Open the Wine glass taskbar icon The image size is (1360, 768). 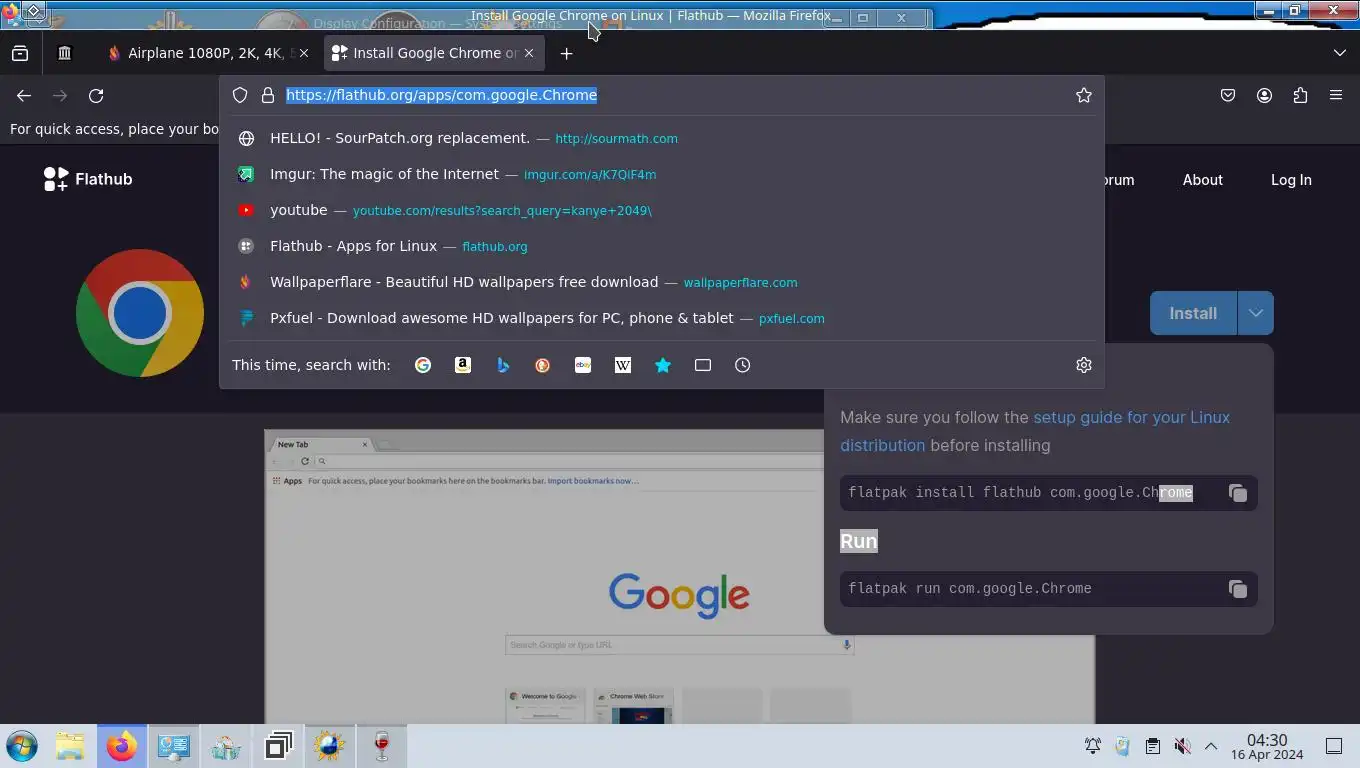(x=382, y=746)
